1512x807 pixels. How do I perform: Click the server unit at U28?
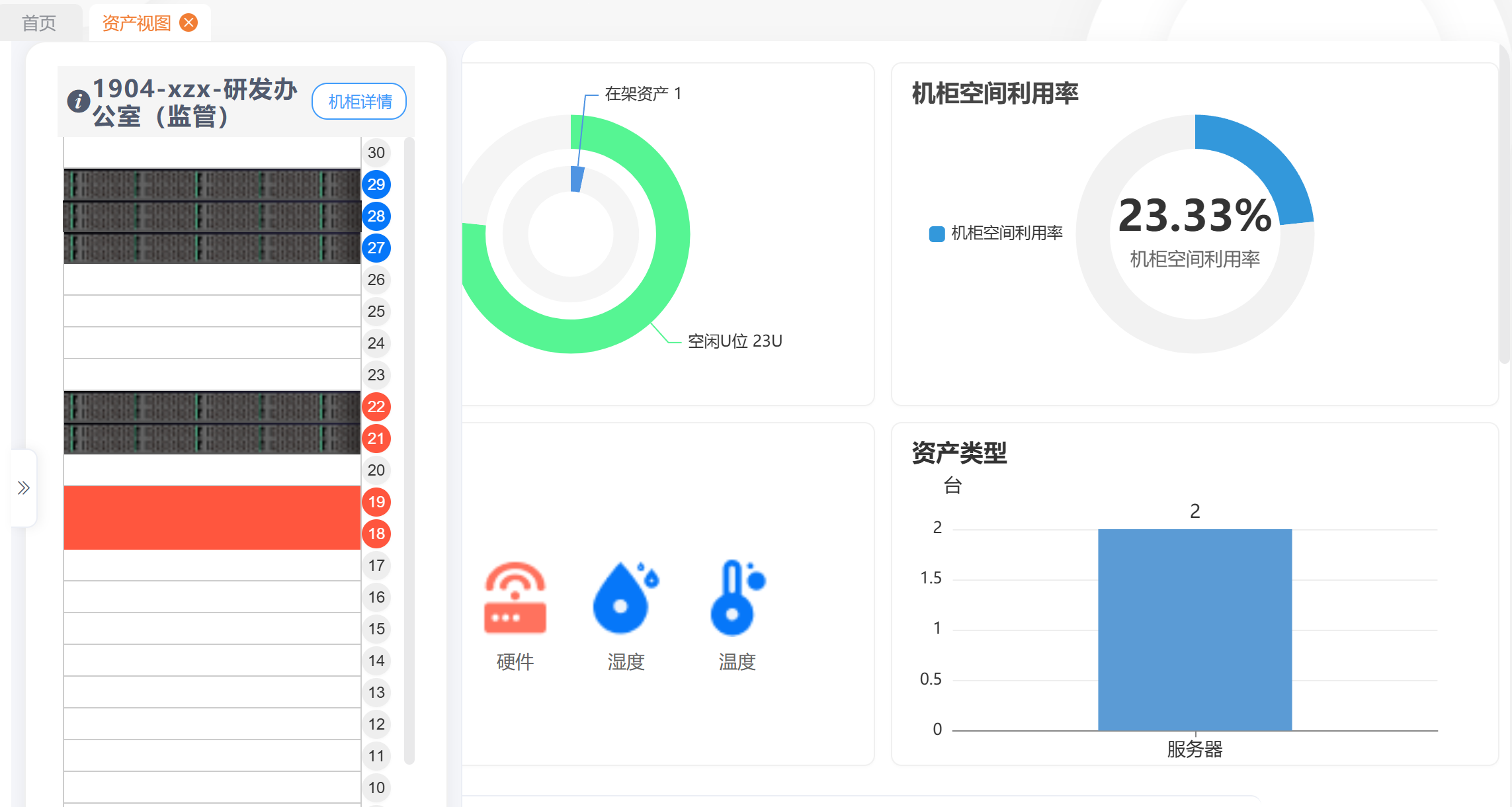pos(212,216)
